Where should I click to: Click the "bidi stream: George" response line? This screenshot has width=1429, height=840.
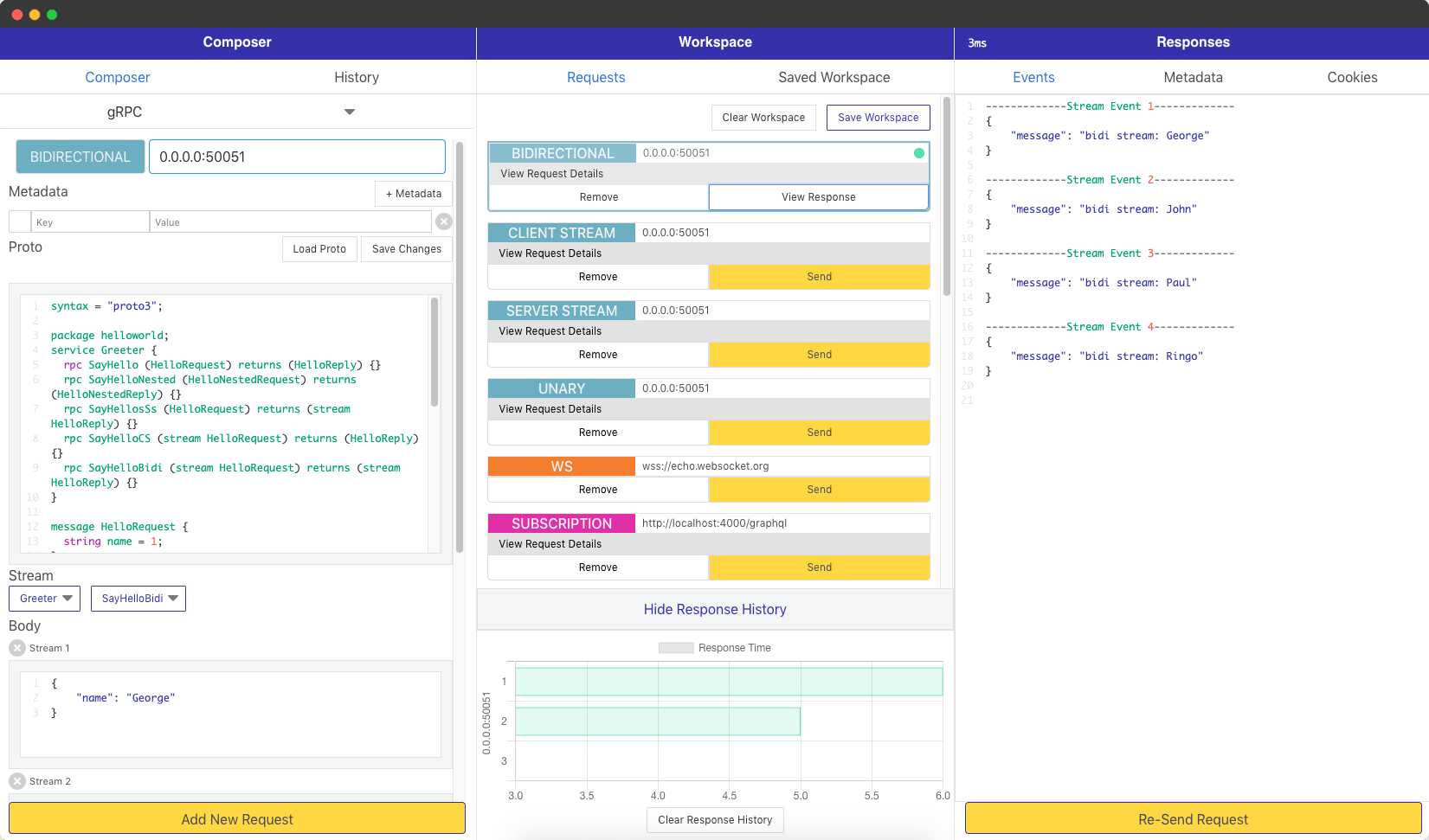[x=1110, y=136]
